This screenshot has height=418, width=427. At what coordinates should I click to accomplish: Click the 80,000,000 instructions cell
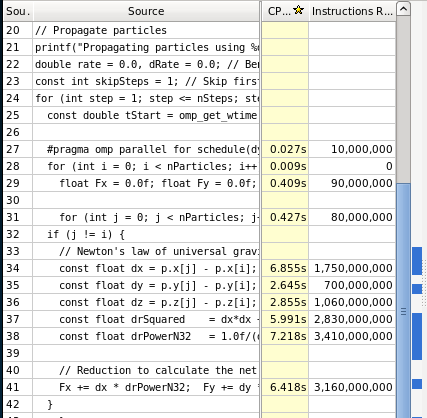pyautogui.click(x=352, y=217)
